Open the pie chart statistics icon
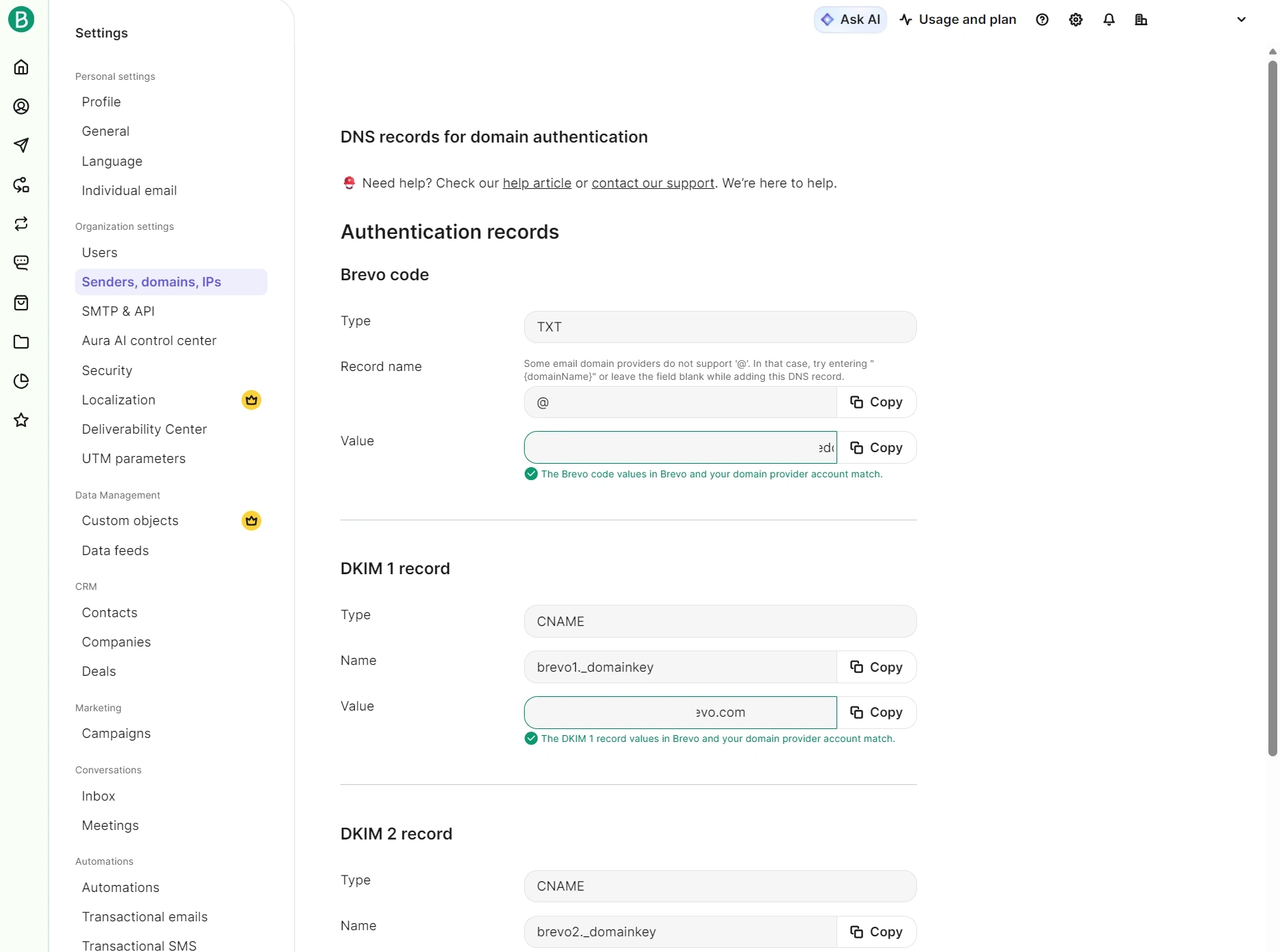The height and width of the screenshot is (952, 1280). [21, 381]
